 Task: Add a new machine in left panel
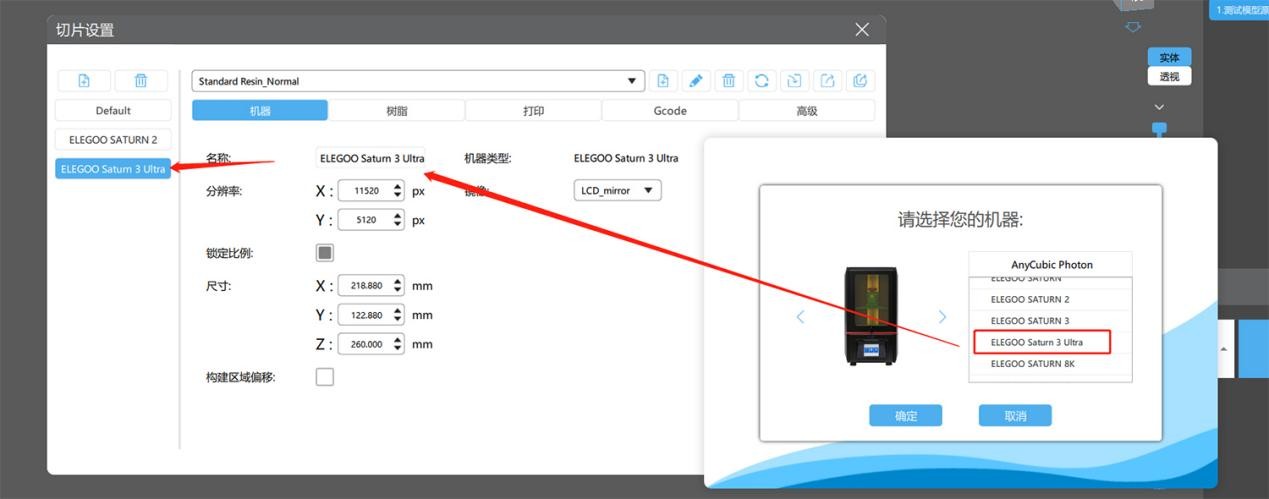(84, 81)
